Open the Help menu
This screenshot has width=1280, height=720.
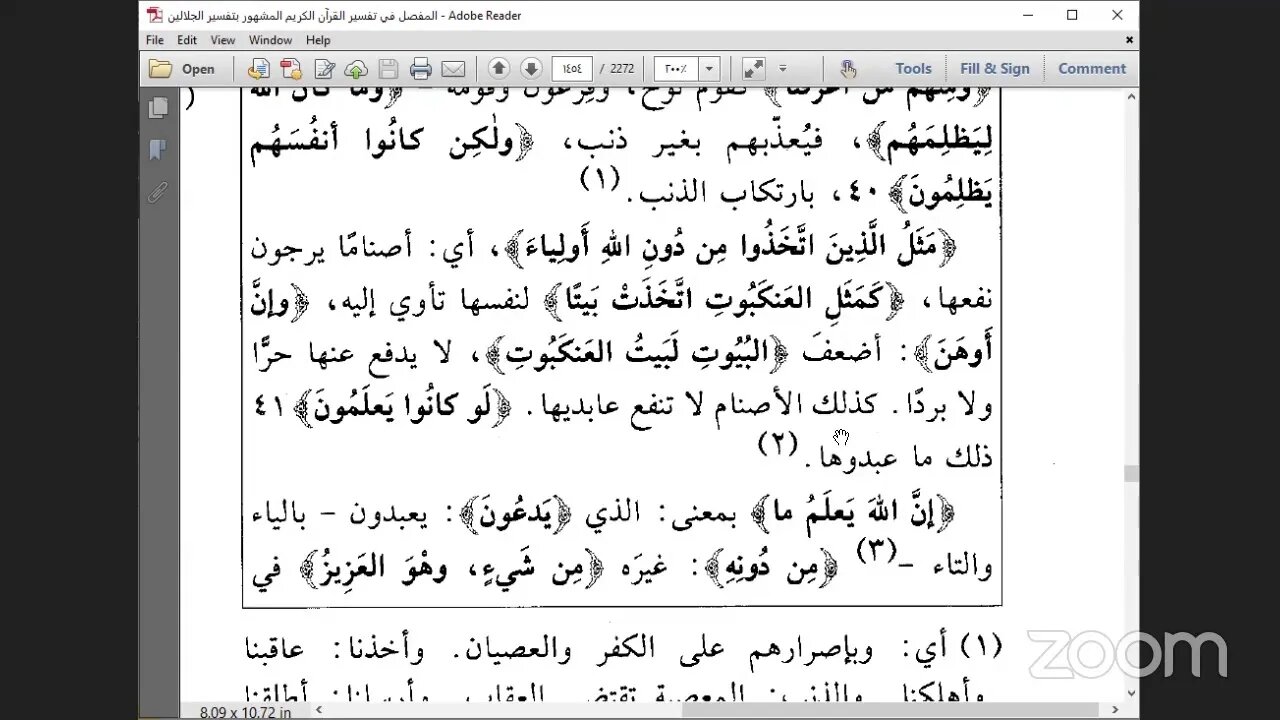click(318, 40)
